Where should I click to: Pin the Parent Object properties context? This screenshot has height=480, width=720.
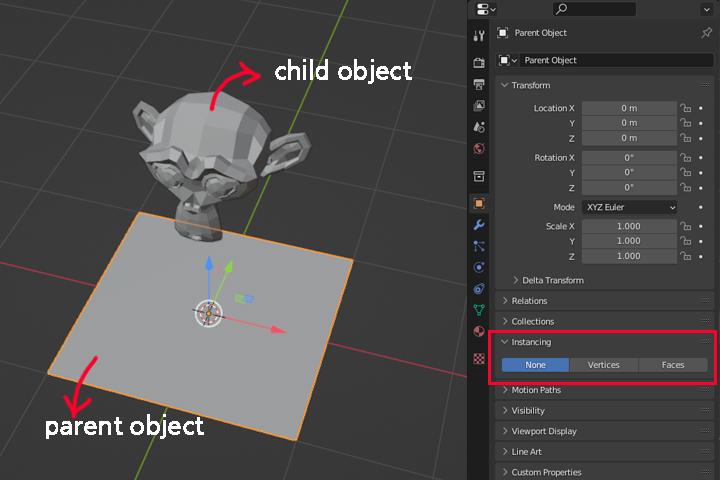[706, 33]
